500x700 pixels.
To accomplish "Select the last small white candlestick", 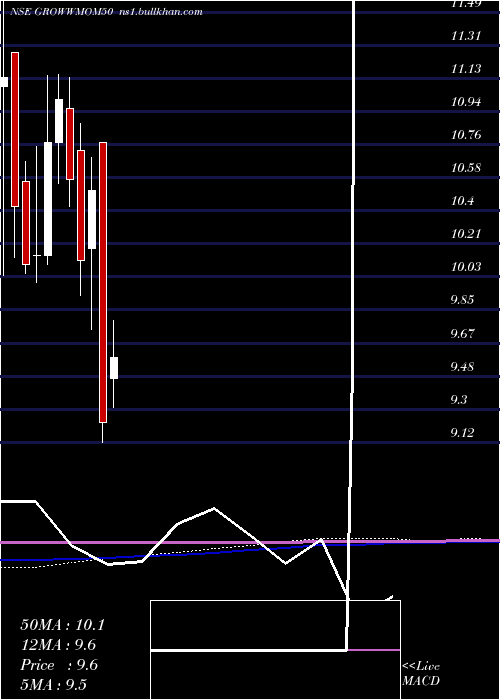I will coord(114,368).
